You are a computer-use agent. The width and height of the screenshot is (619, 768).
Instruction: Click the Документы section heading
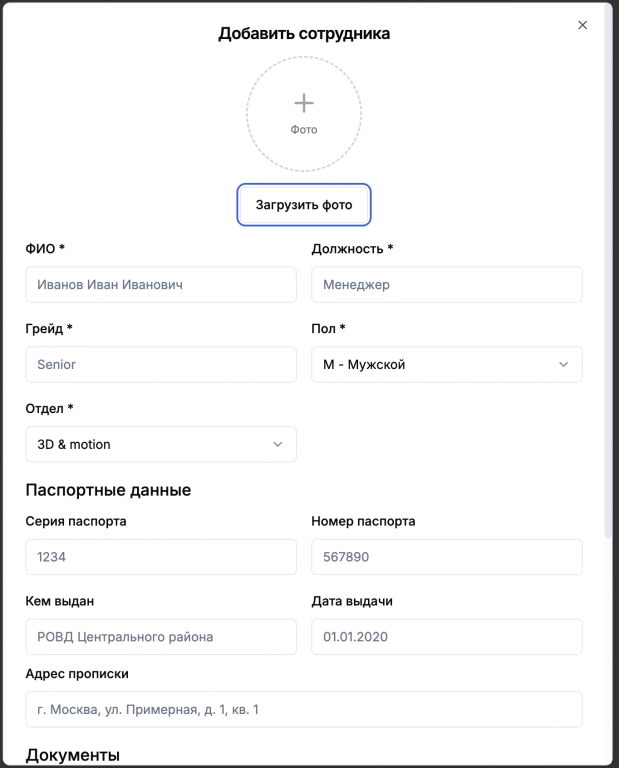73,755
